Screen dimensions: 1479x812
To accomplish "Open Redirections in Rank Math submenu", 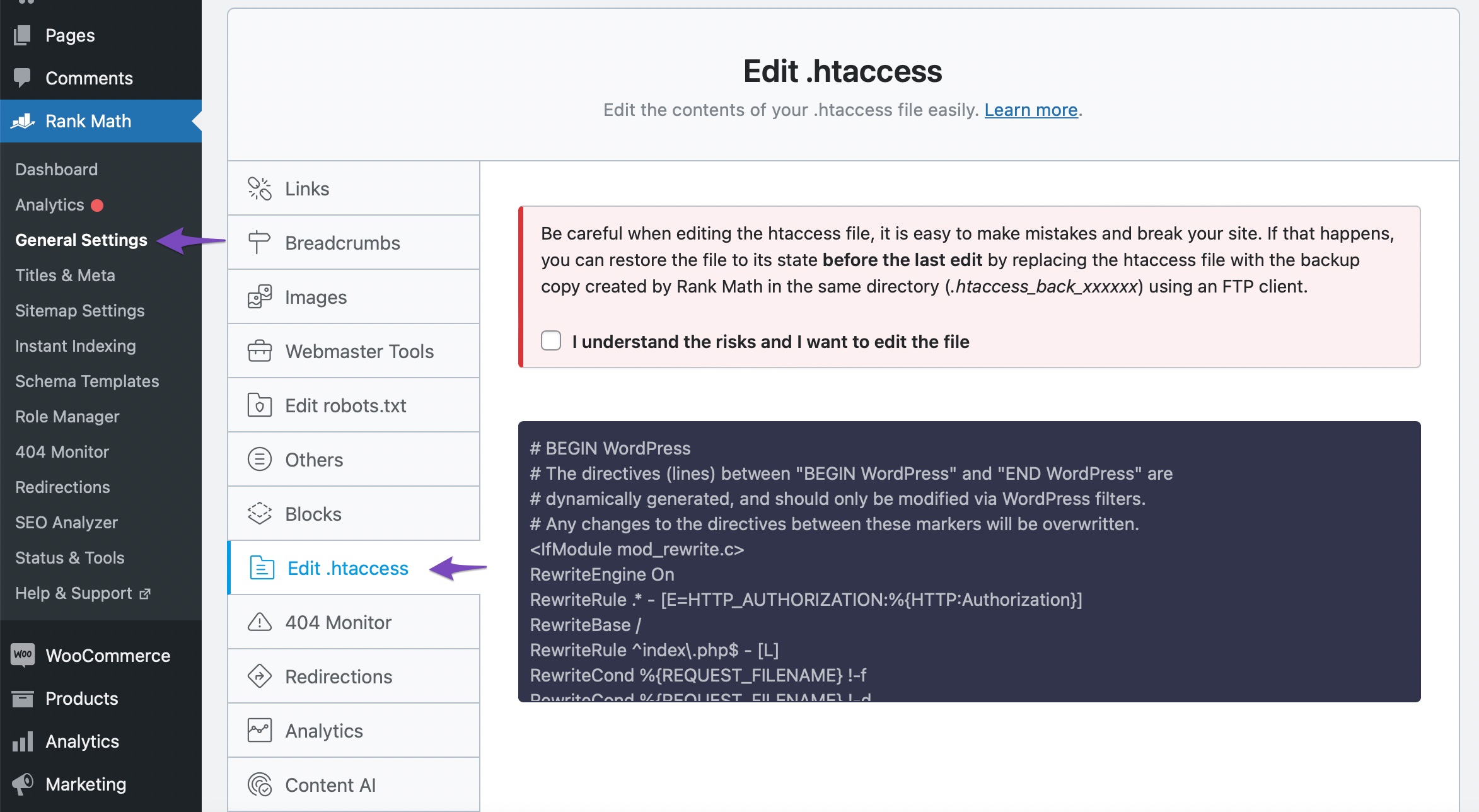I will click(63, 487).
